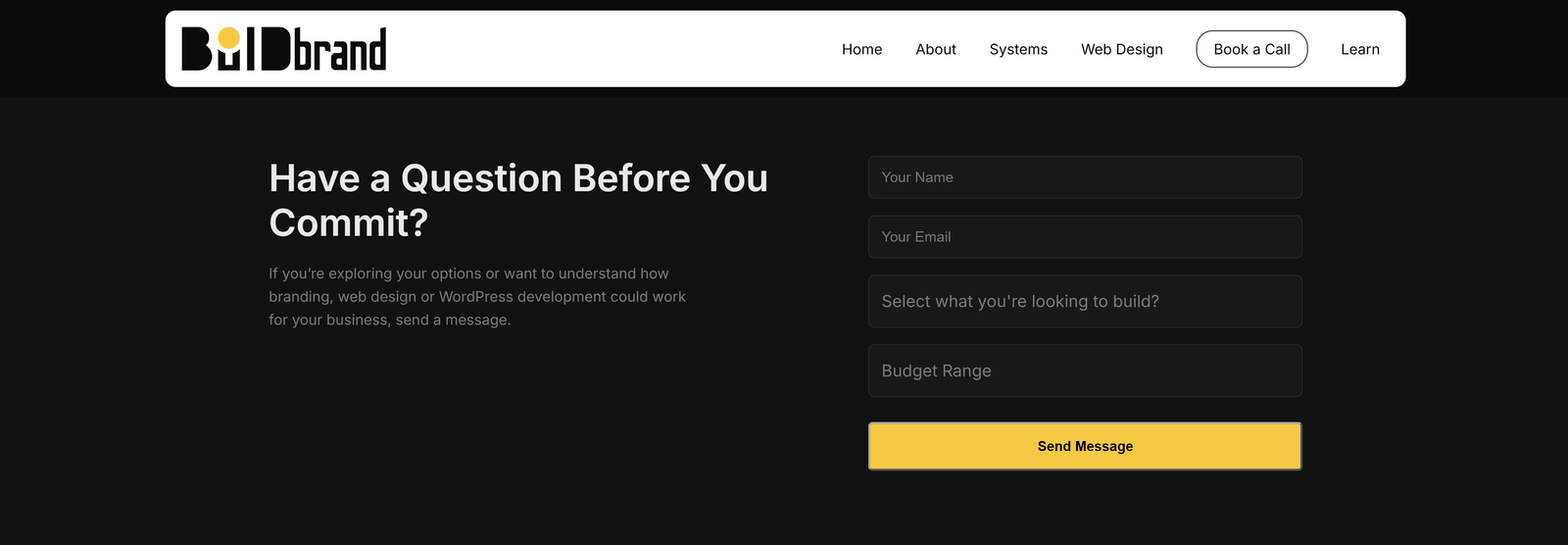The image size is (1568, 545).
Task: Open the Home menu item
Action: click(x=861, y=49)
